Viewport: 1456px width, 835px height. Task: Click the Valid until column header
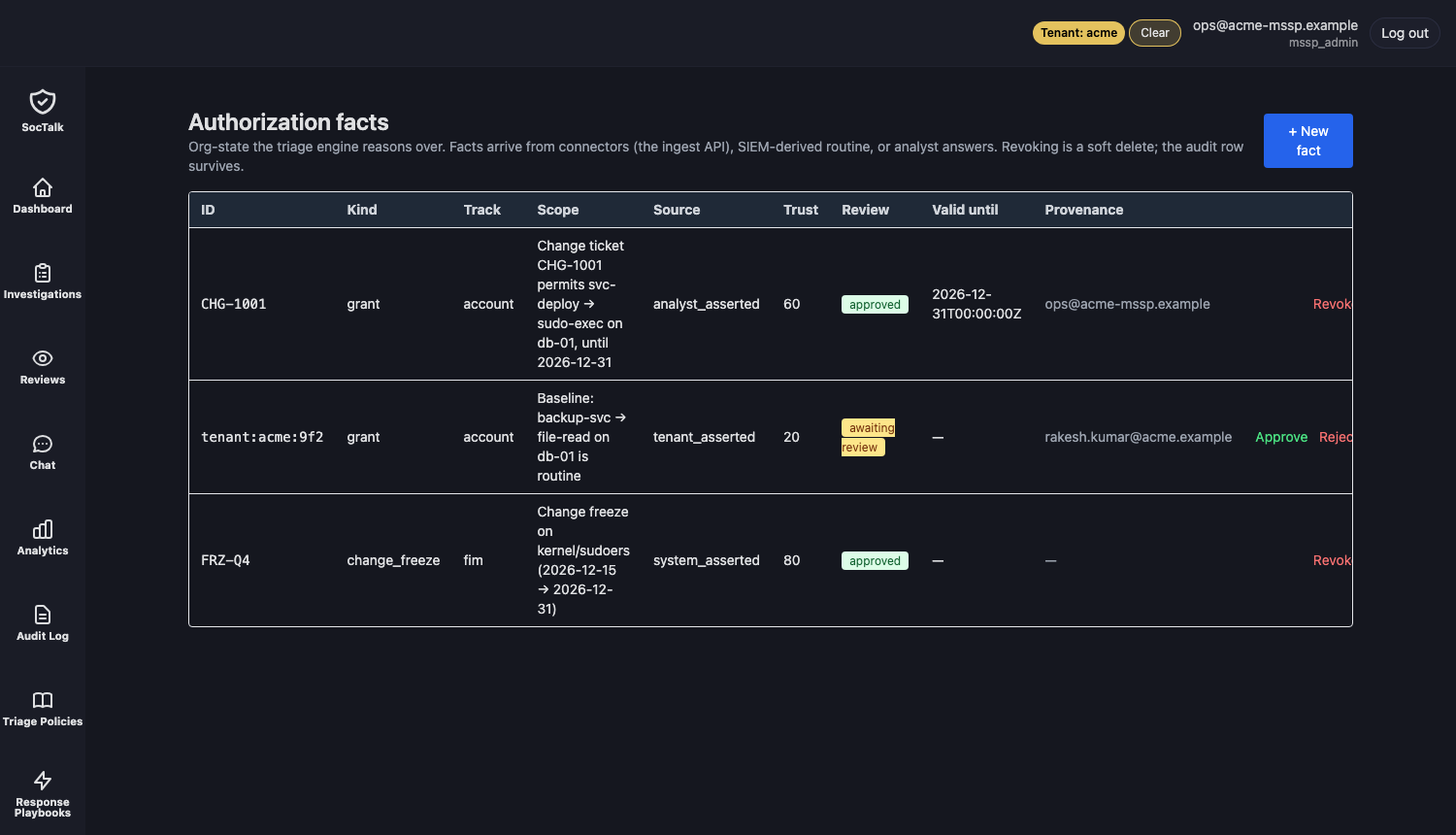[x=965, y=210]
